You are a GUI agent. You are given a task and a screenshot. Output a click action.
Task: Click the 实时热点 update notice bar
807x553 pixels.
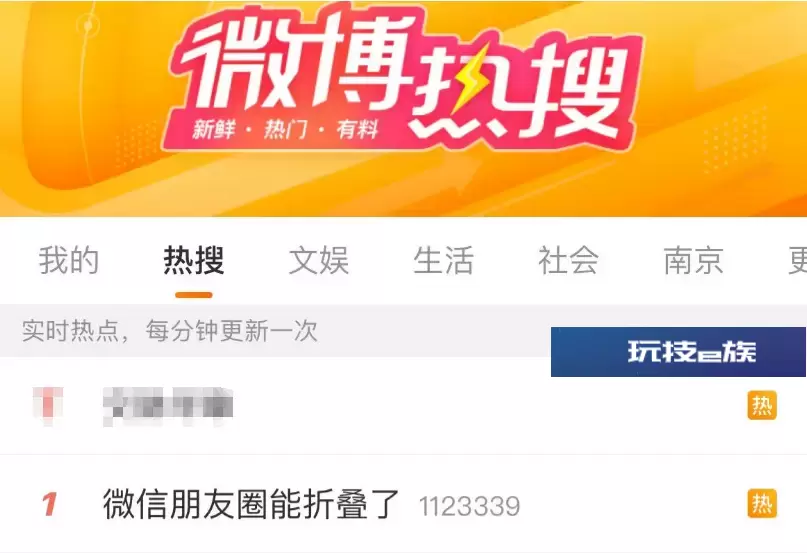275,331
